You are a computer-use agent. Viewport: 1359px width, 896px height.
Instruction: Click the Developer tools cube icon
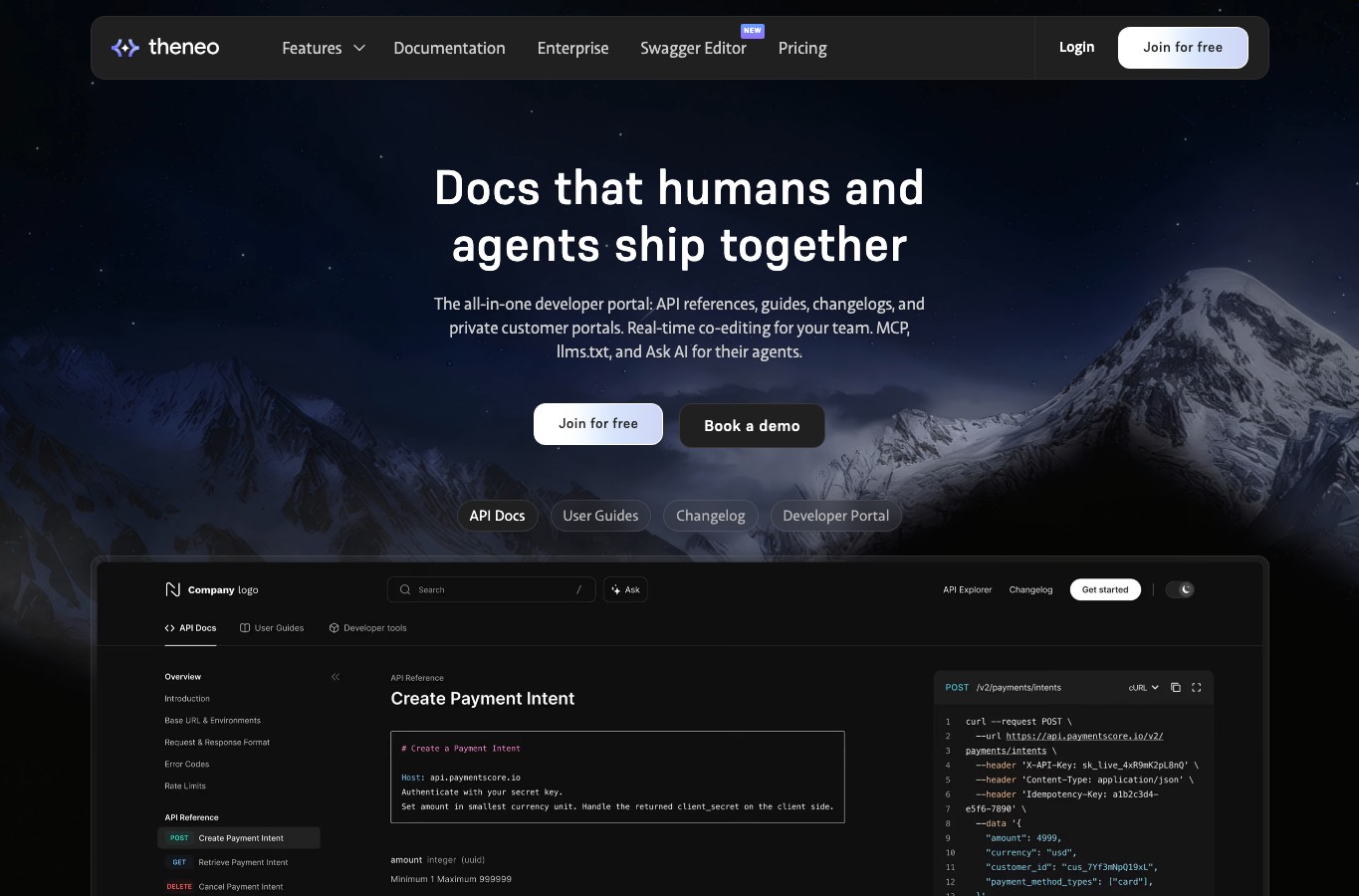click(x=334, y=628)
